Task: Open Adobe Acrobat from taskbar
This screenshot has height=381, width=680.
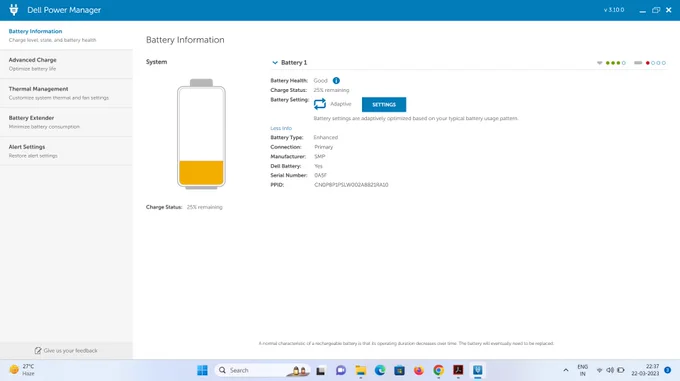Action: pos(458,370)
